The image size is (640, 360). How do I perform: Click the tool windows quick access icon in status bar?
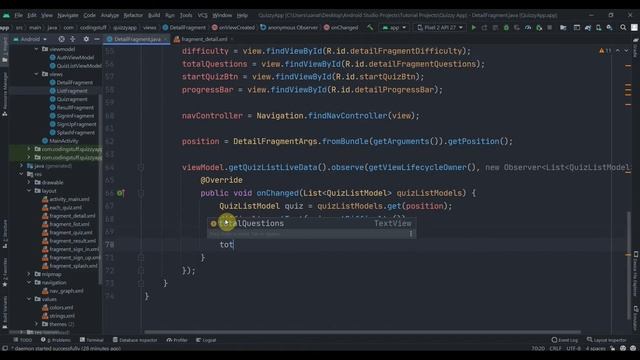coord(5,349)
